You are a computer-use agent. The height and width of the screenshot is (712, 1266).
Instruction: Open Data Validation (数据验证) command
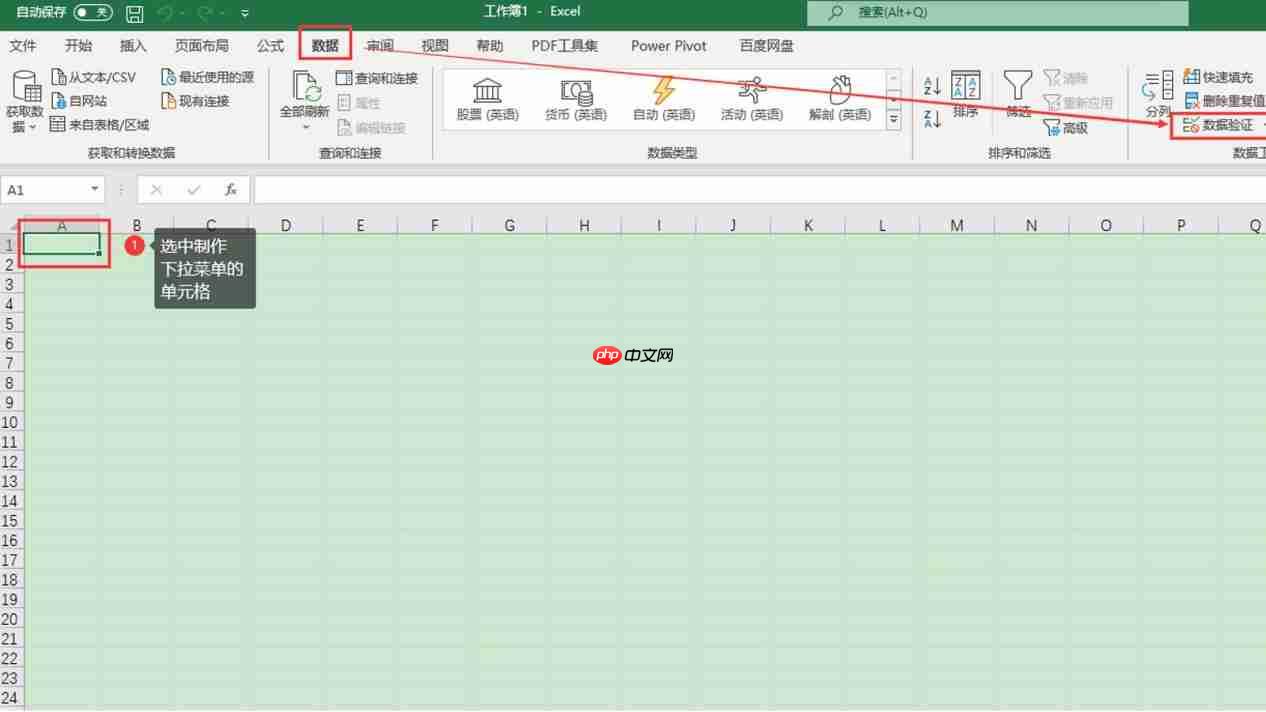(1218, 125)
